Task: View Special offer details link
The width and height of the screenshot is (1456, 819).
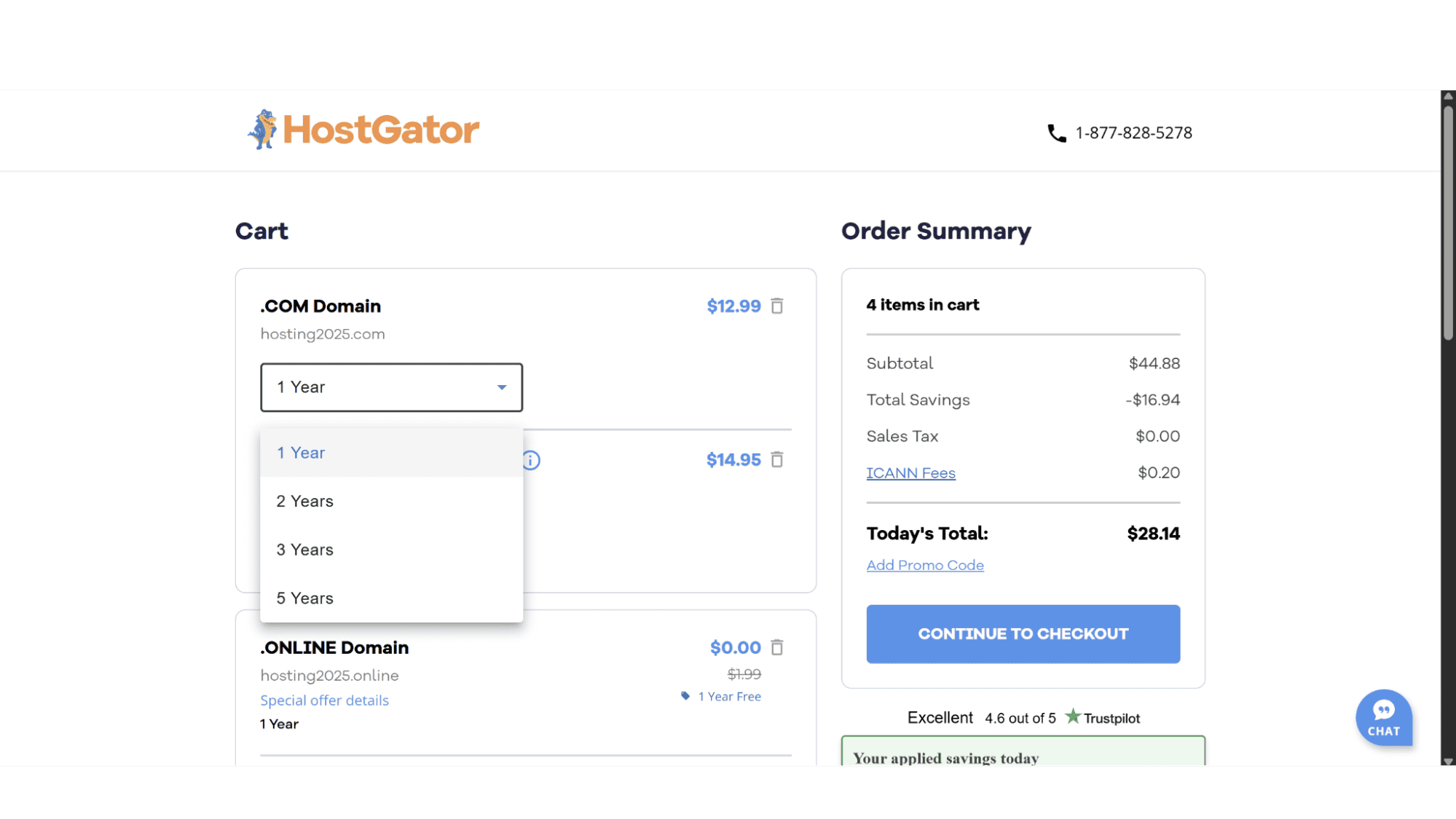Action: click(x=324, y=700)
